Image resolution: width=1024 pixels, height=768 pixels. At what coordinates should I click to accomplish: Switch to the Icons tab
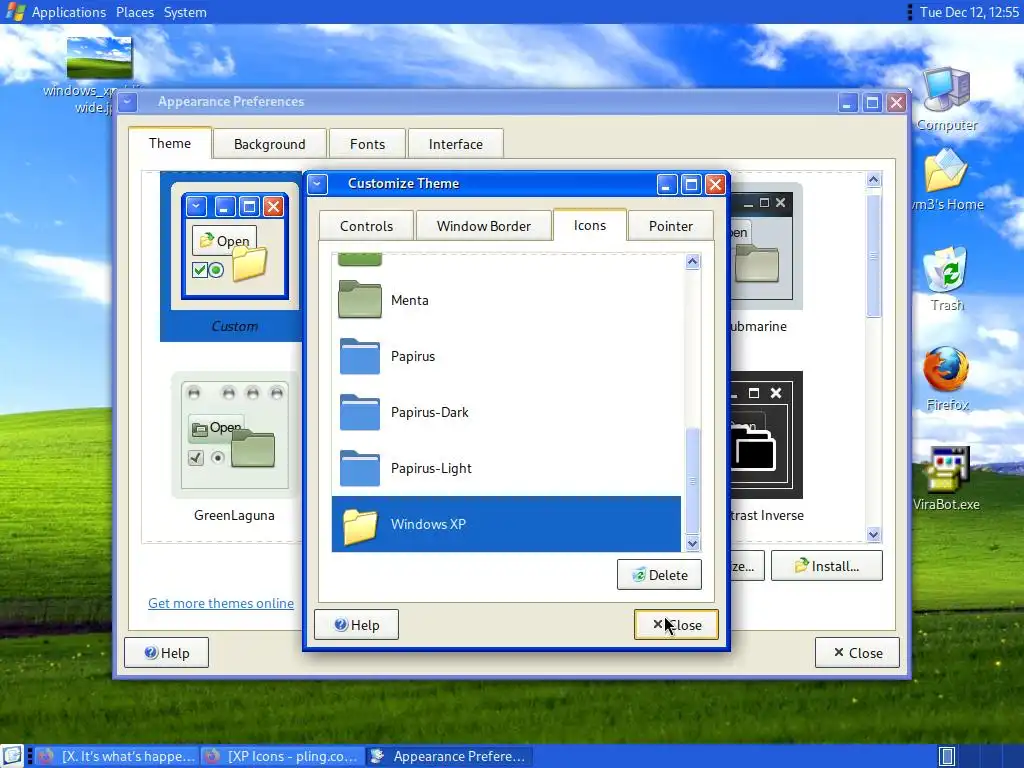(590, 225)
